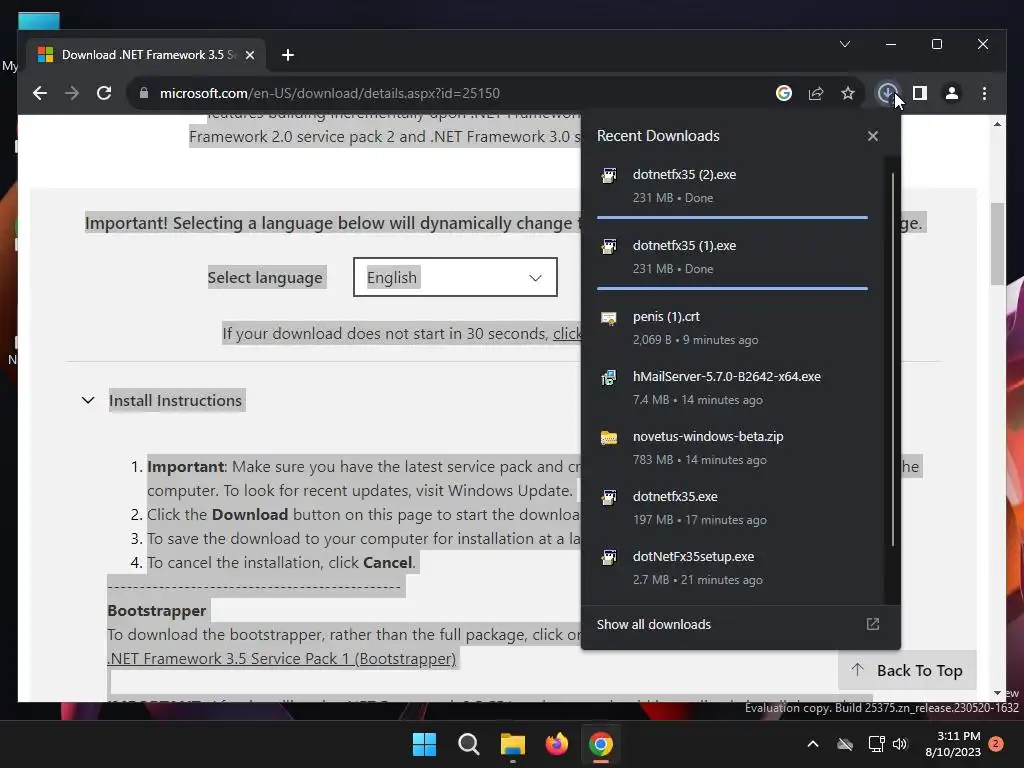Toggle the Chrome downloads toolbar button
The width and height of the screenshot is (1024, 768).
pyautogui.click(x=886, y=93)
